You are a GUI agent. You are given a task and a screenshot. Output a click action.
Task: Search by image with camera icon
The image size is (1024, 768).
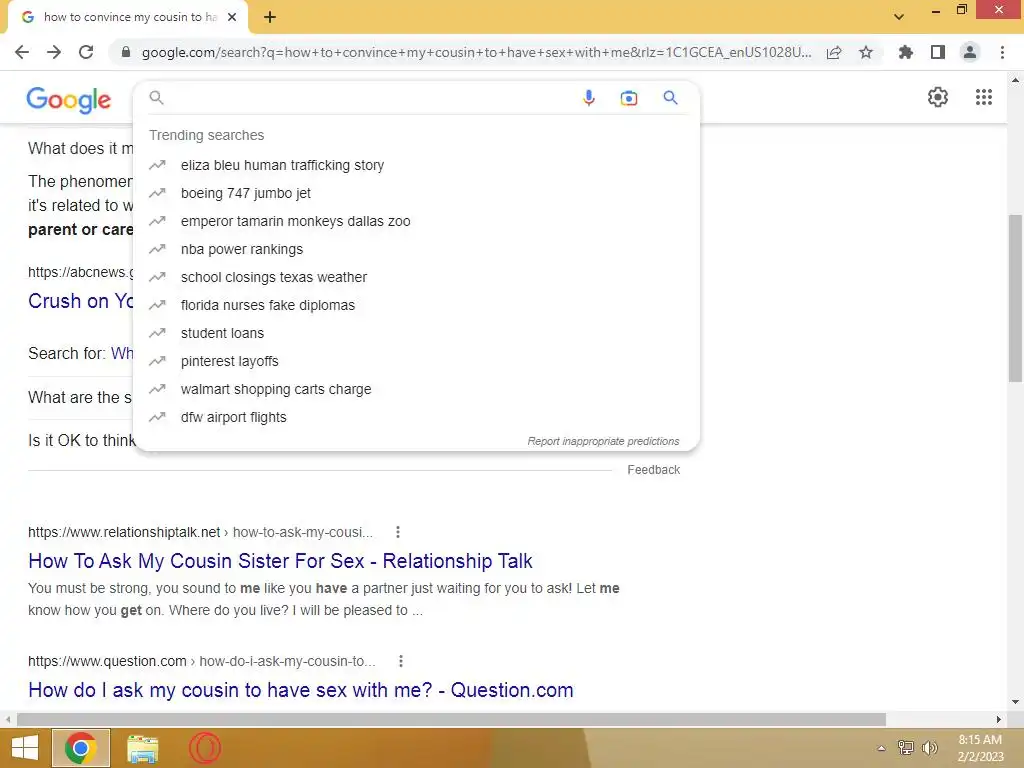click(x=629, y=98)
